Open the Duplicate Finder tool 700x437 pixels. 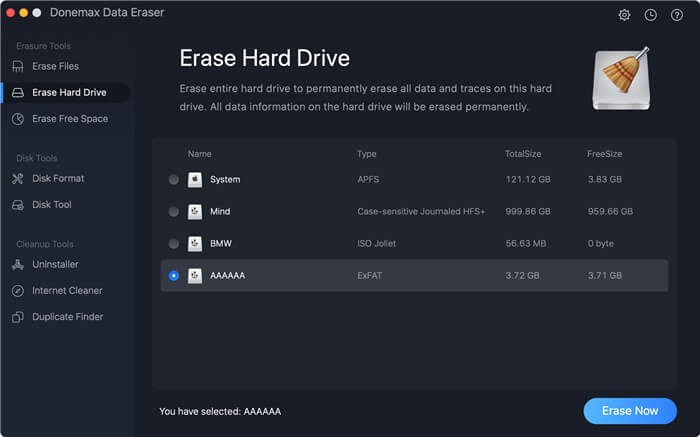pyautogui.click(x=68, y=317)
